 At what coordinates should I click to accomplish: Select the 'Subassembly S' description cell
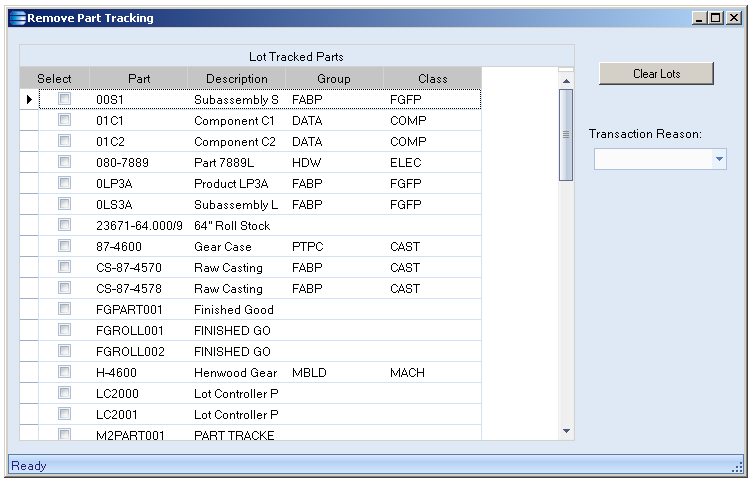(237, 99)
